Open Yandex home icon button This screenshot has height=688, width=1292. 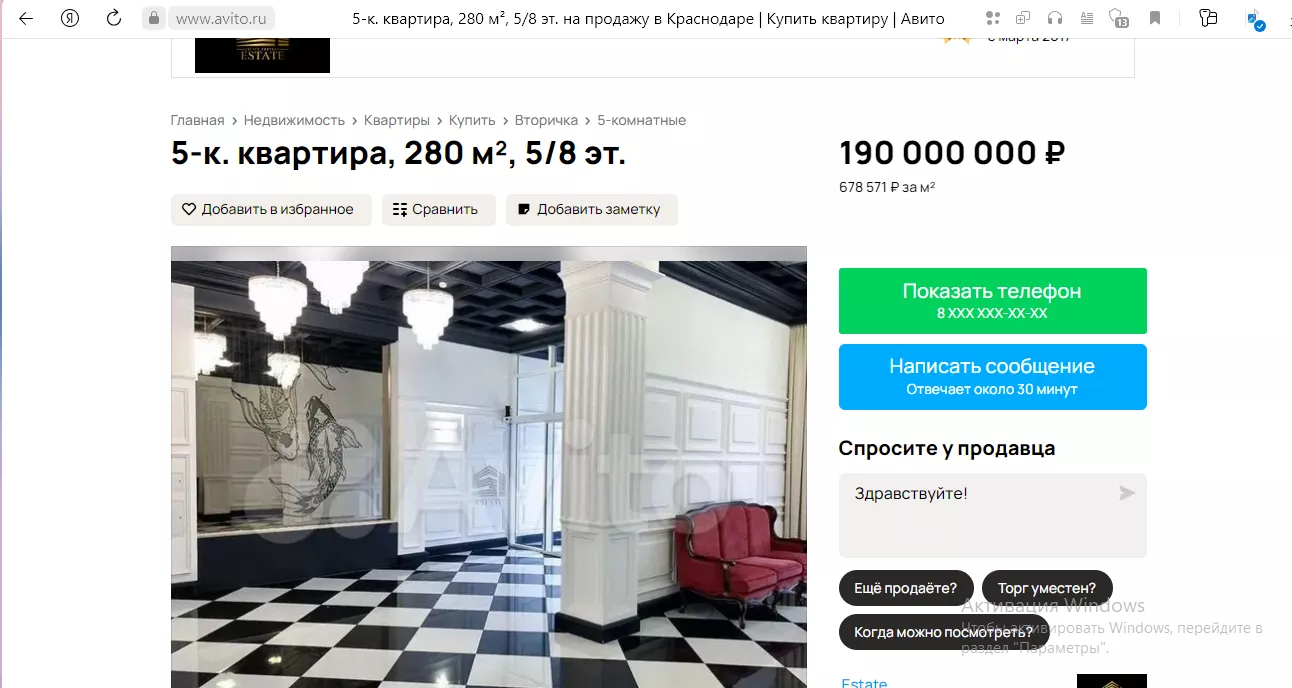[x=69, y=19]
